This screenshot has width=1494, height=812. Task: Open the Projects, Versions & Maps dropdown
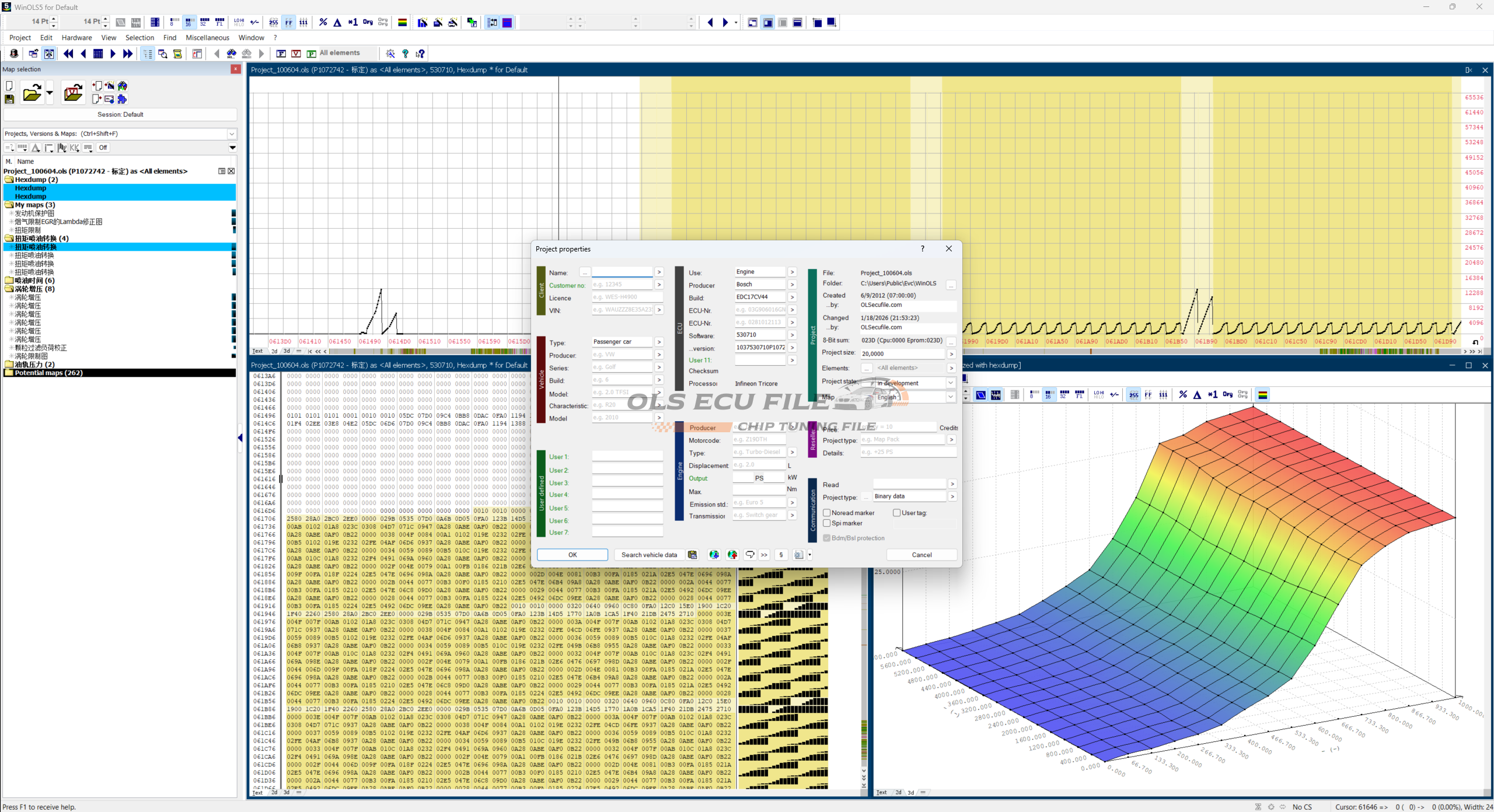pyautogui.click(x=232, y=134)
